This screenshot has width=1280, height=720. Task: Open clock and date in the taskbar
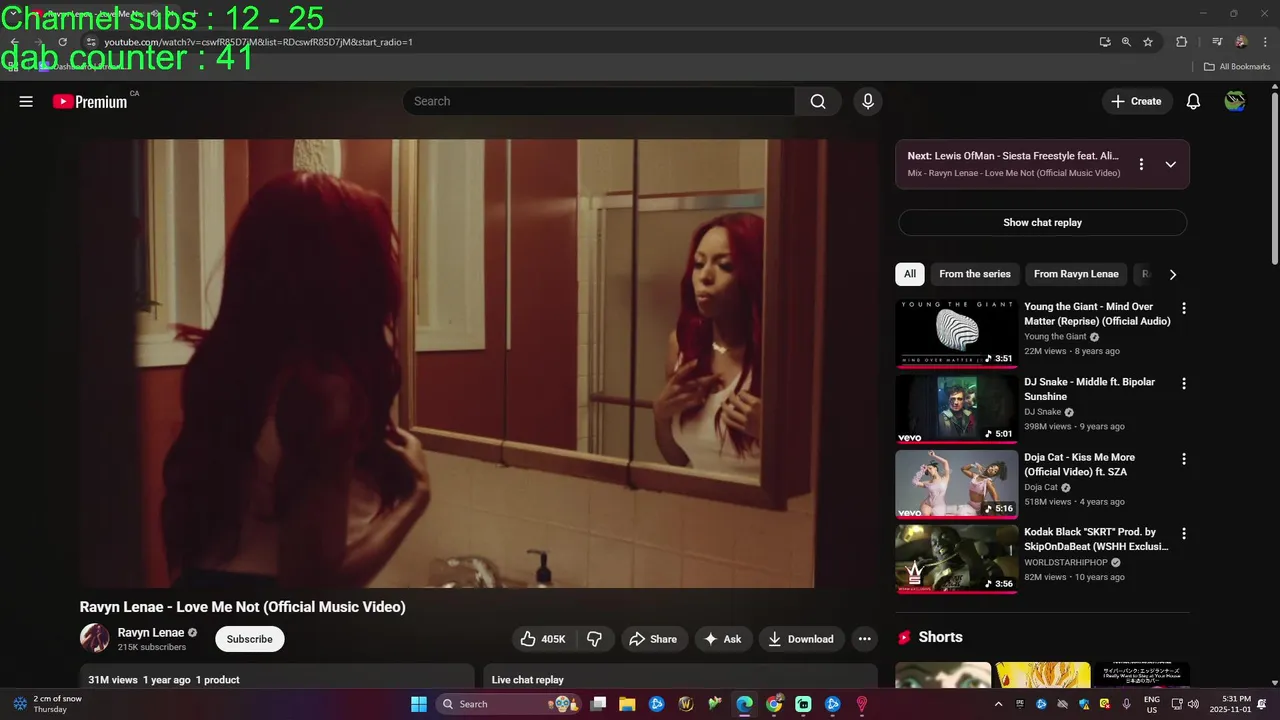(1230, 704)
